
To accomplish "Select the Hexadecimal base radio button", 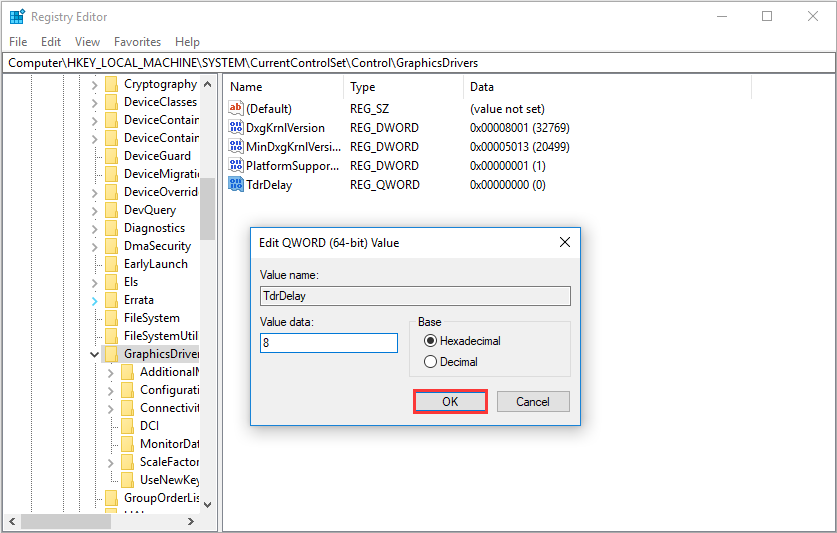I will [430, 341].
